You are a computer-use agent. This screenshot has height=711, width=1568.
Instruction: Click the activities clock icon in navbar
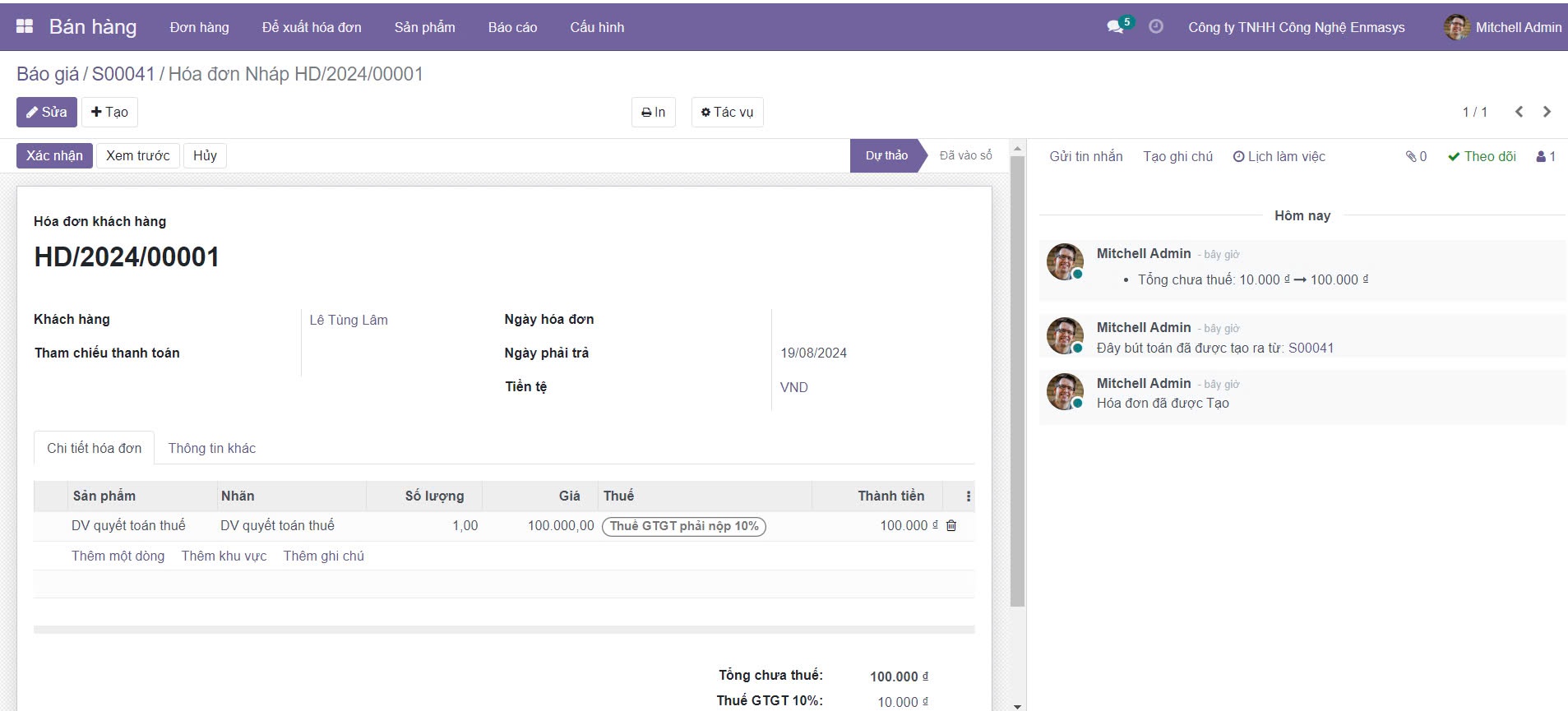click(x=1155, y=26)
